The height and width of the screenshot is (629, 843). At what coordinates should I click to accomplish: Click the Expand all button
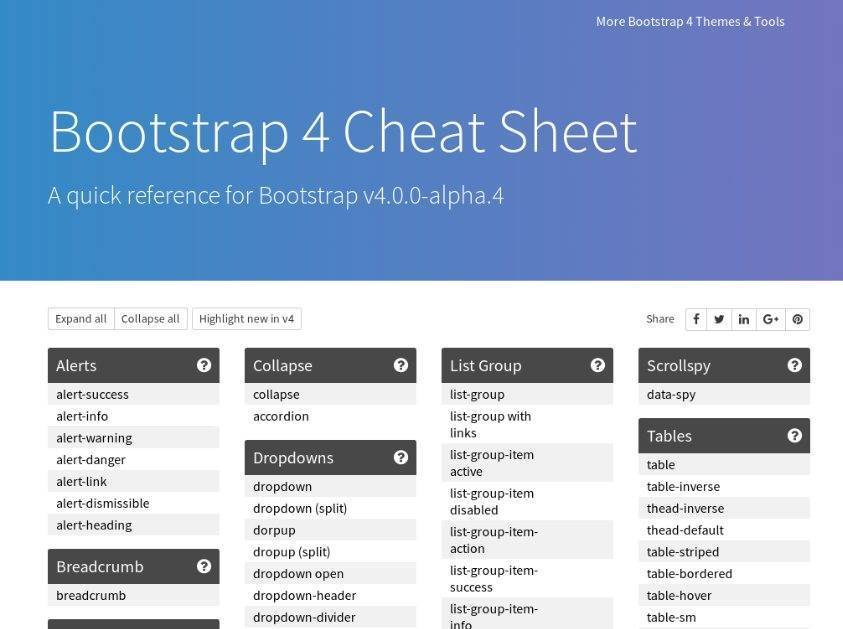click(x=81, y=319)
